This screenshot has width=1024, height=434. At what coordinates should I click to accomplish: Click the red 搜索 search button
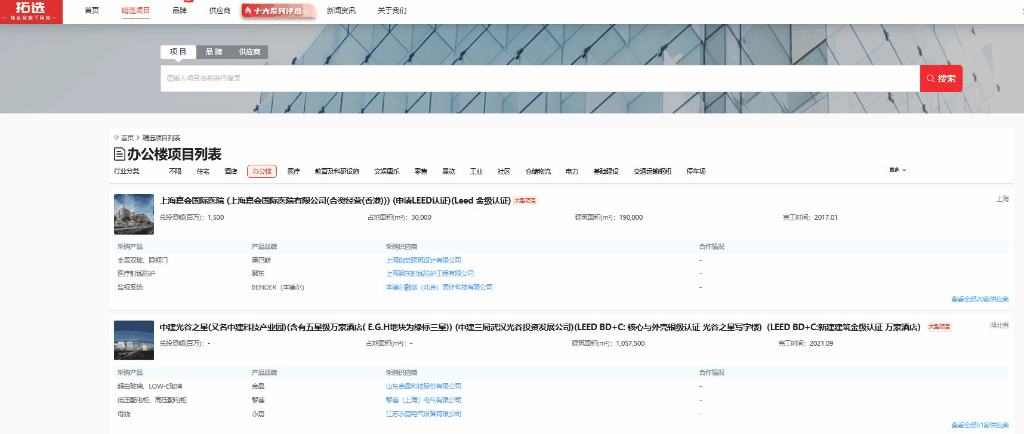(941, 78)
